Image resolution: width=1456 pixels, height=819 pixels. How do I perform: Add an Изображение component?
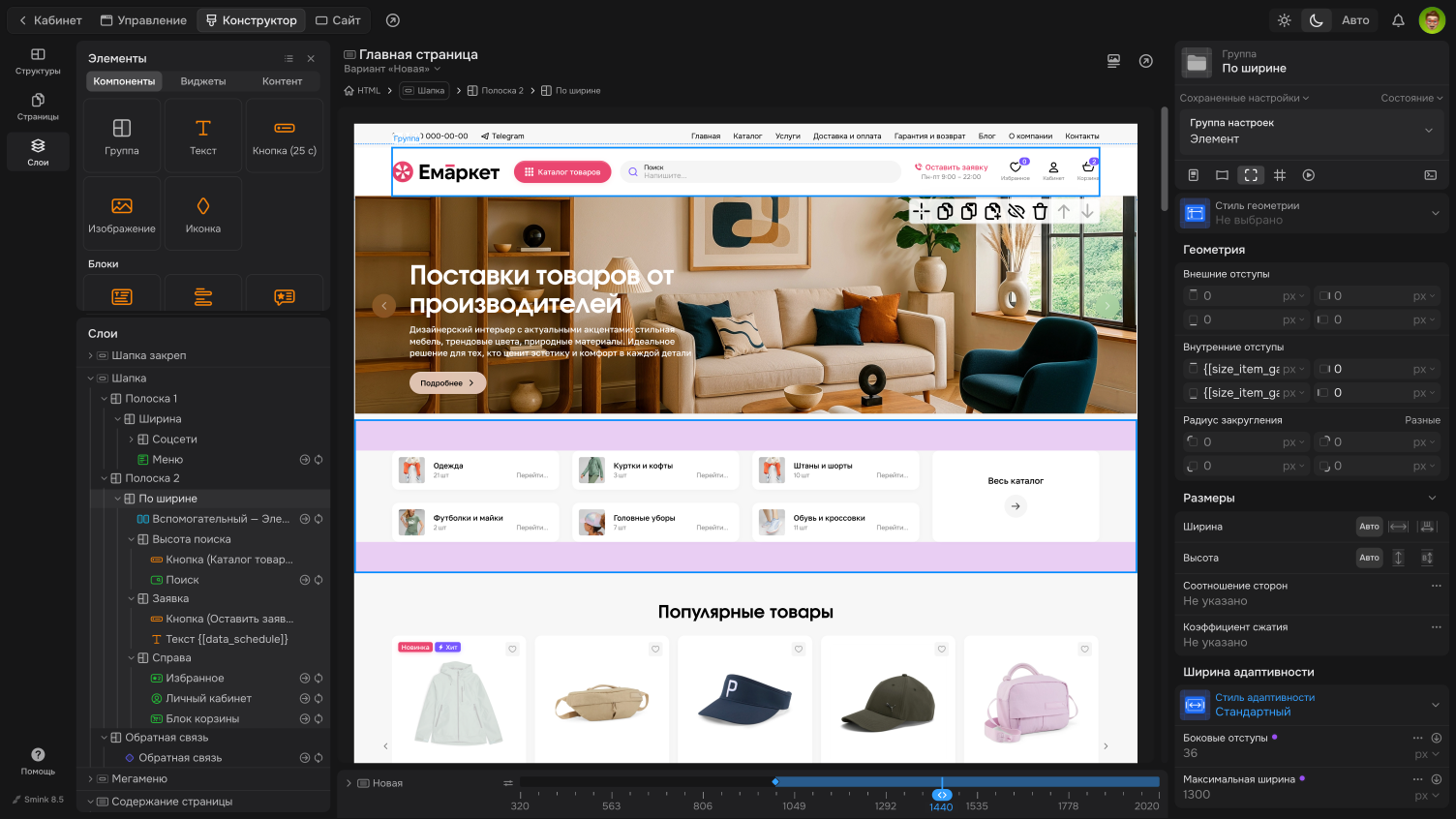pyautogui.click(x=122, y=214)
